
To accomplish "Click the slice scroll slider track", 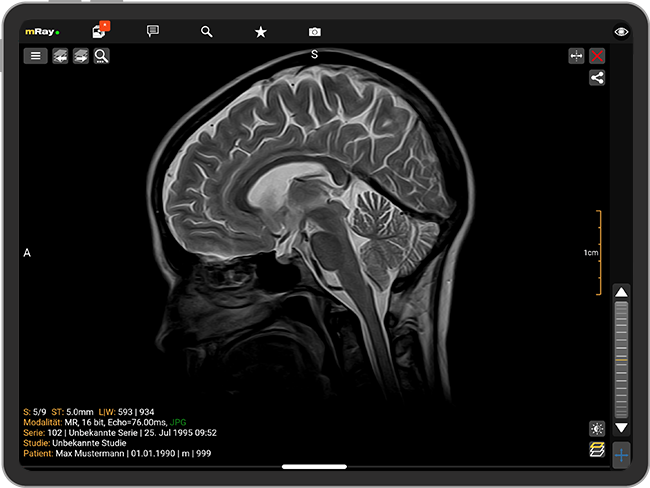I will (x=622, y=358).
